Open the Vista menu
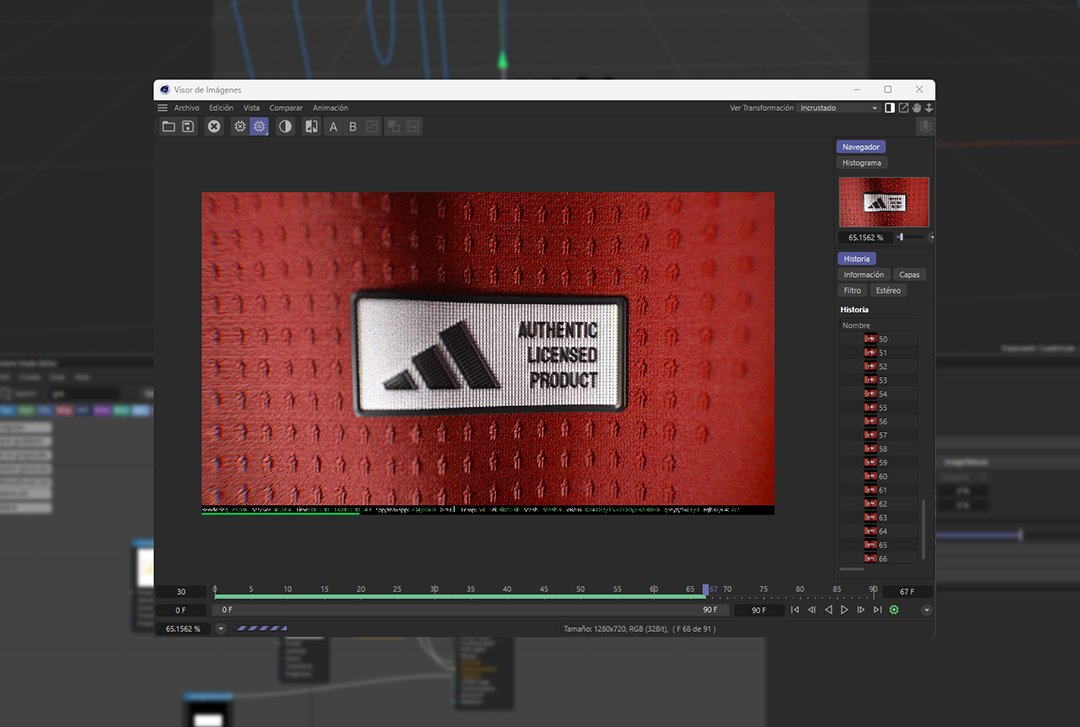Screen dimensions: 1080x727 pyautogui.click(x=251, y=107)
